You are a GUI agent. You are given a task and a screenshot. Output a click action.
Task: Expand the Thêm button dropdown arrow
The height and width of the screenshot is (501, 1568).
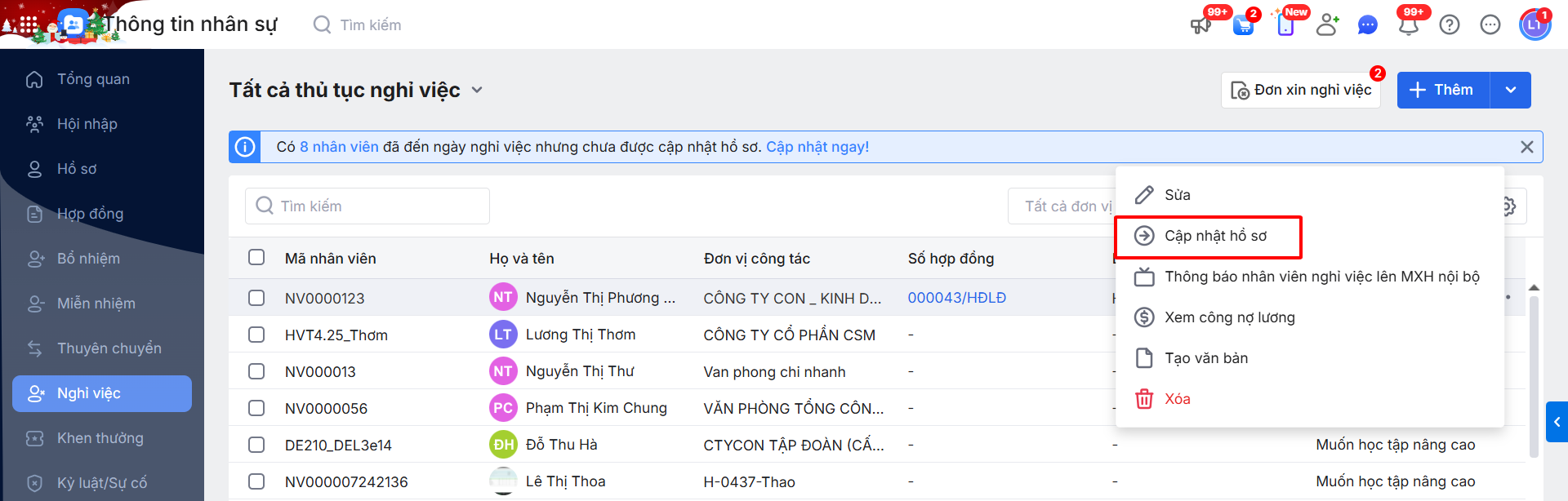pos(1511,90)
